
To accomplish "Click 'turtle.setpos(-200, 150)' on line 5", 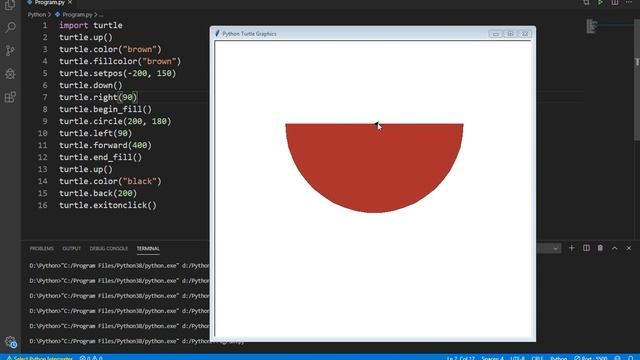I will (118, 73).
